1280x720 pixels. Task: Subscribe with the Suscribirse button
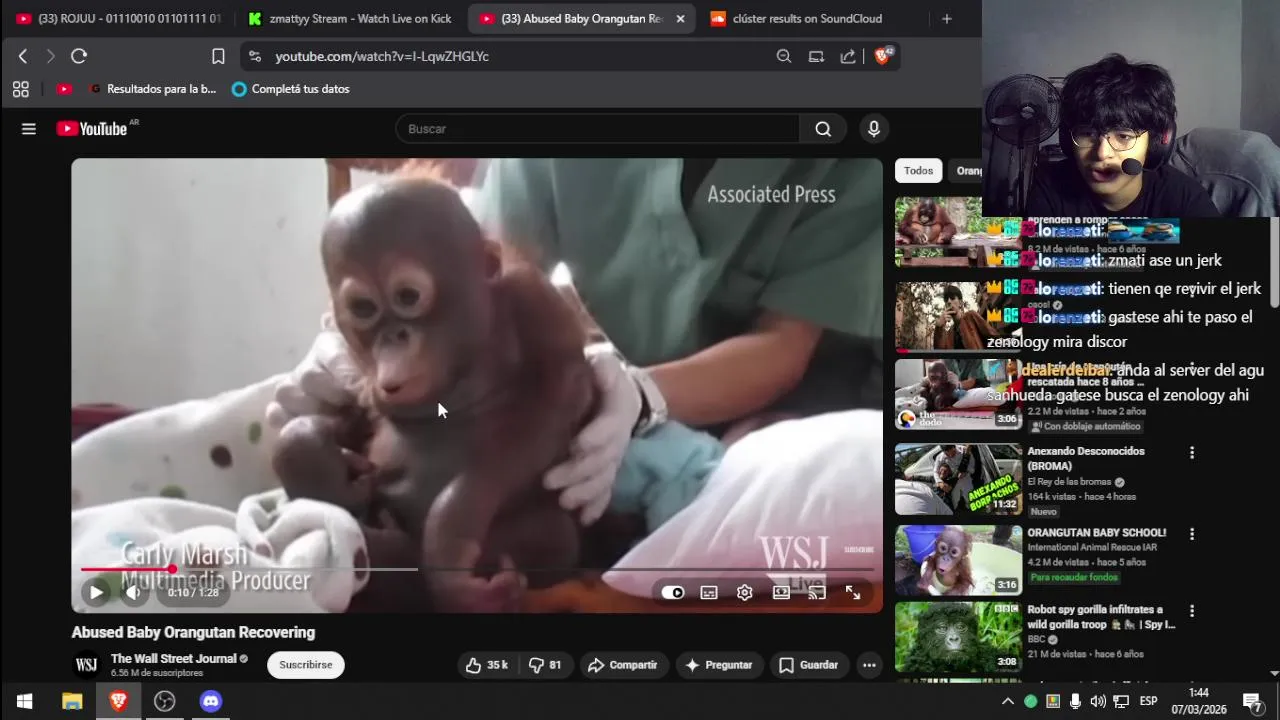306,665
